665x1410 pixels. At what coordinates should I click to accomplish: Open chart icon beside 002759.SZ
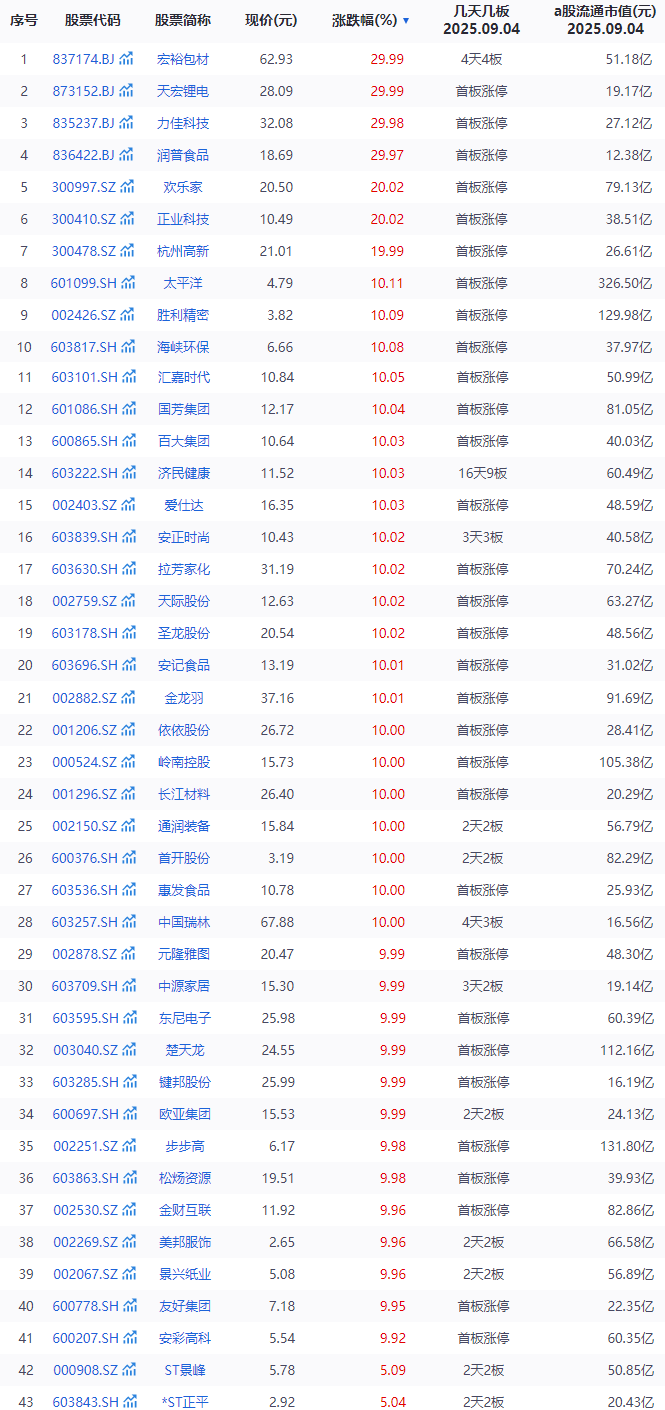click(x=127, y=601)
